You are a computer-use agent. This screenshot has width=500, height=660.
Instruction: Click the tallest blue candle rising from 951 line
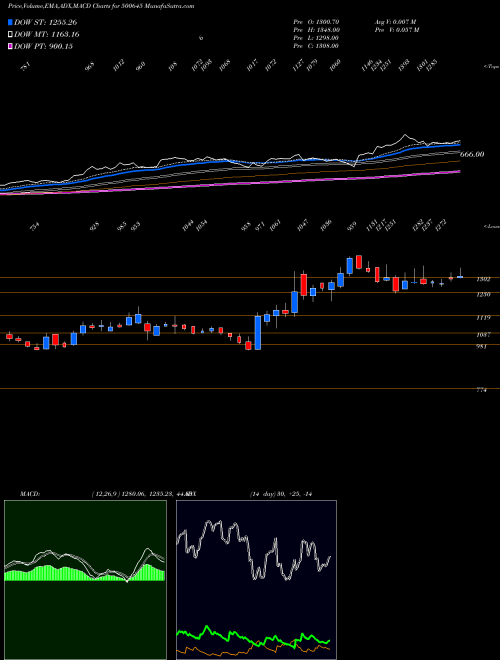(258, 333)
